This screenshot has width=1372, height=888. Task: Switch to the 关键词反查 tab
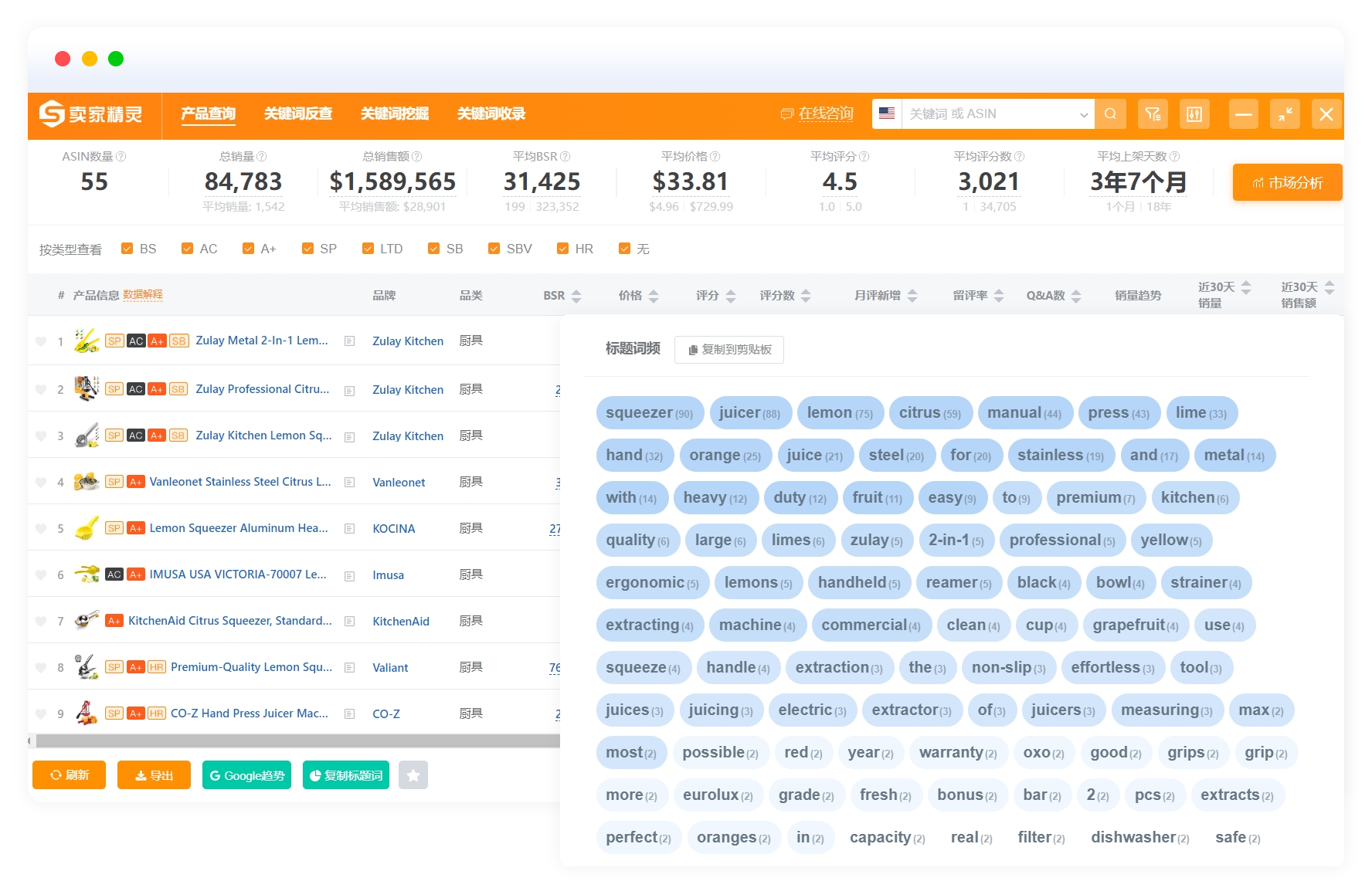[x=298, y=114]
